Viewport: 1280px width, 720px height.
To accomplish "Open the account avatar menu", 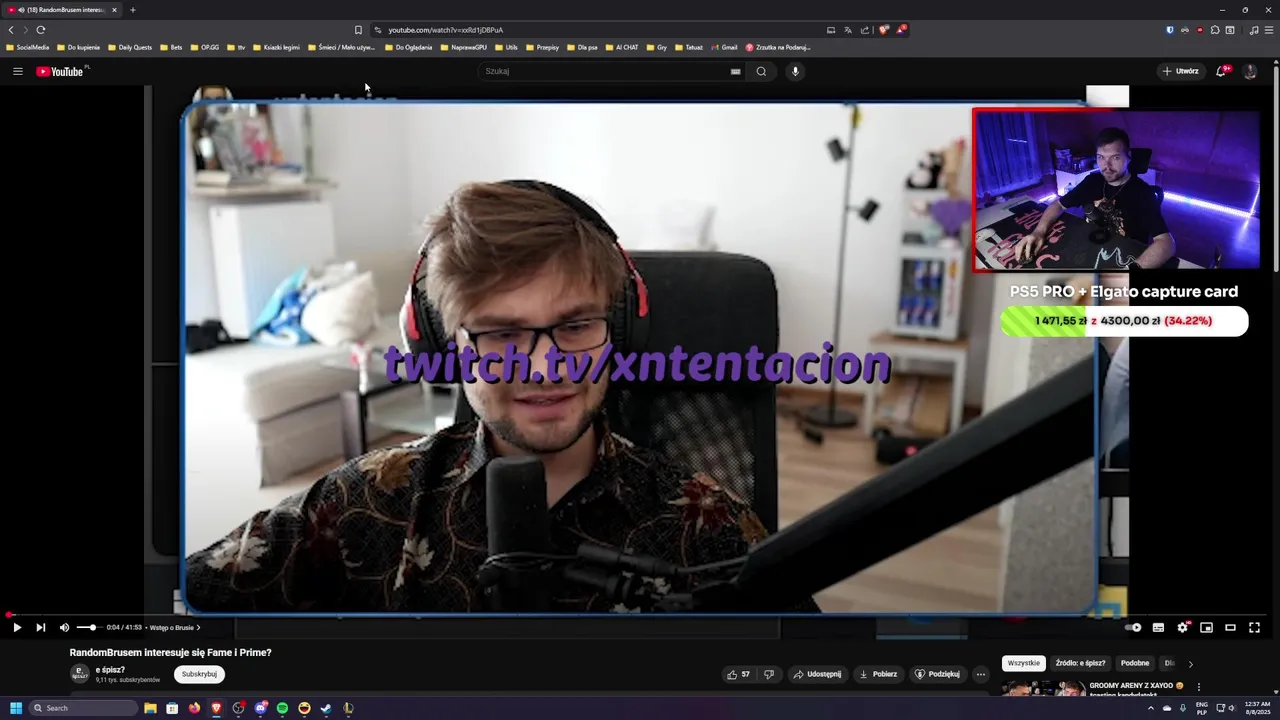I will 1249,71.
